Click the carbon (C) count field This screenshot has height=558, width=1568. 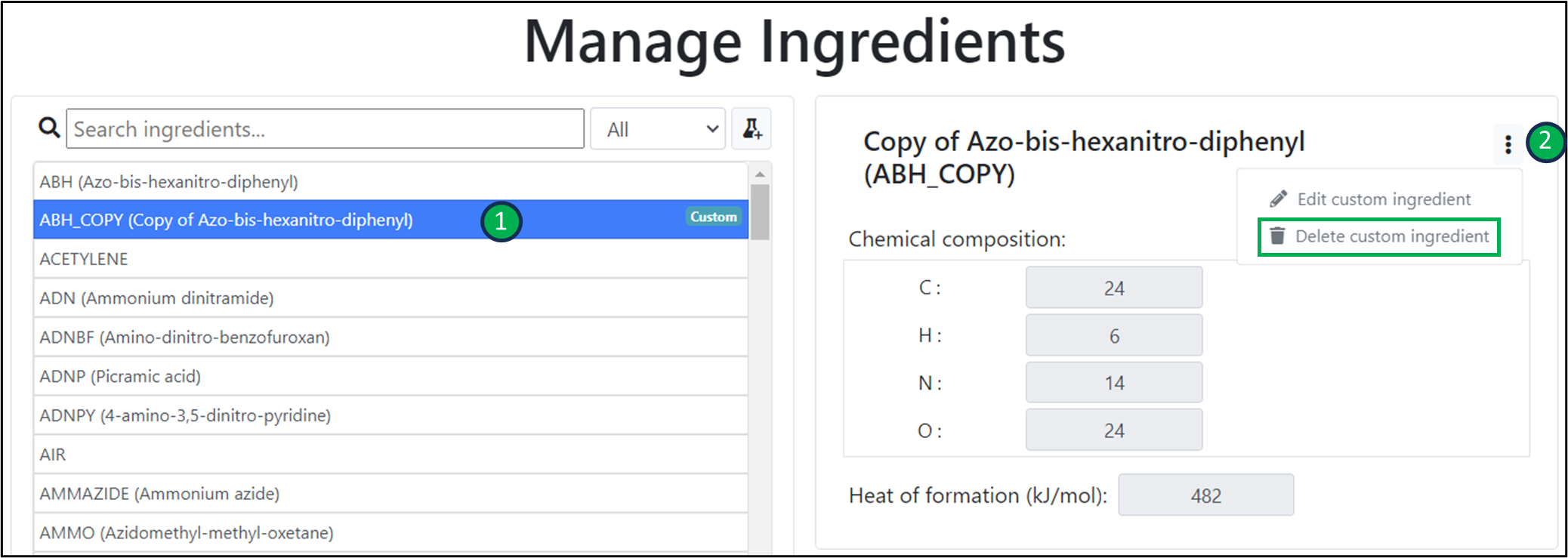coord(1113,288)
